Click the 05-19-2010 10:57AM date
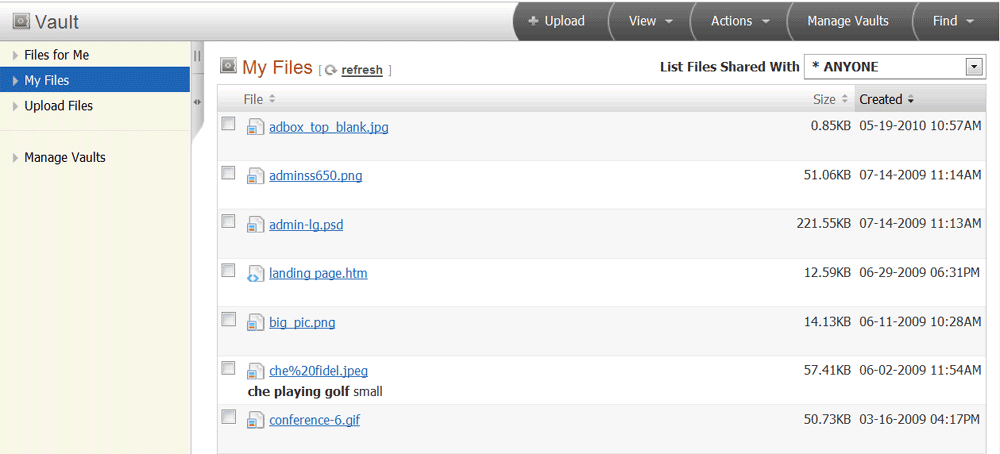 click(x=920, y=126)
